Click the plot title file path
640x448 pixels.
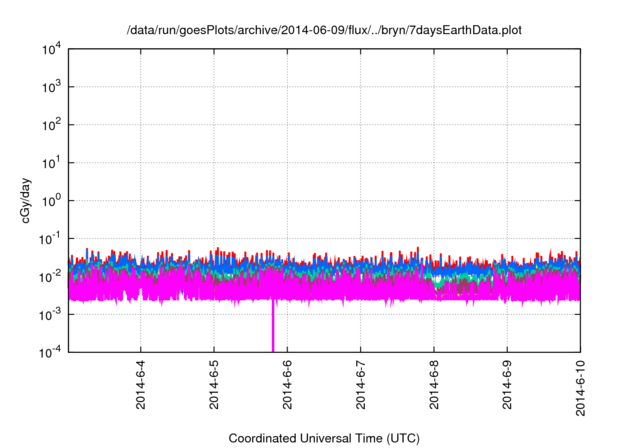324,30
